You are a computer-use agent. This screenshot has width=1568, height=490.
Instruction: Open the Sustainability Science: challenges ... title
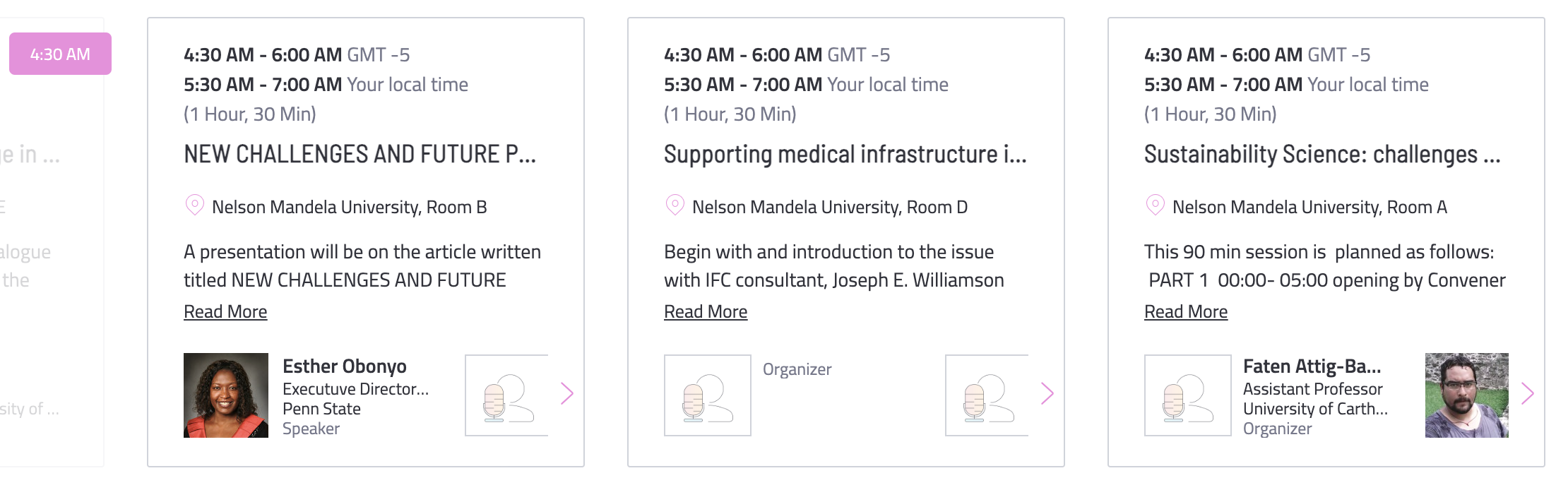pos(1322,154)
